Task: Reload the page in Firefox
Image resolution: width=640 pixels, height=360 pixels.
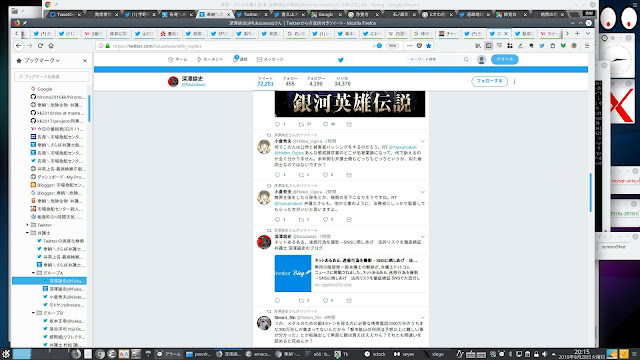Action: 40,46
